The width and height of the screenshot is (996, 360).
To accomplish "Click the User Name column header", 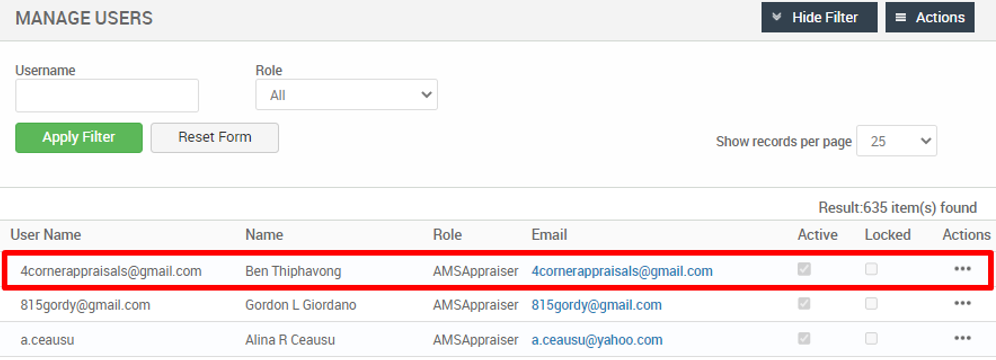I will [x=46, y=235].
